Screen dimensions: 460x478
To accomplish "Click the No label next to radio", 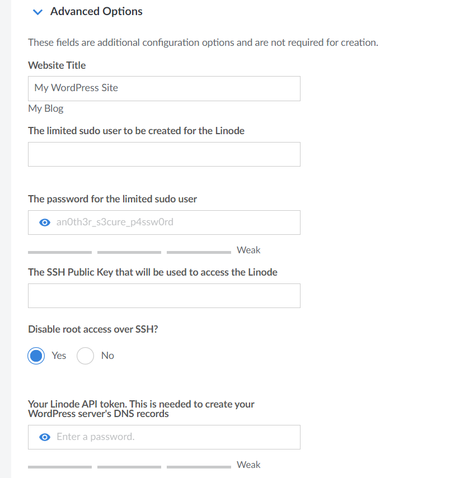I will tap(108, 356).
